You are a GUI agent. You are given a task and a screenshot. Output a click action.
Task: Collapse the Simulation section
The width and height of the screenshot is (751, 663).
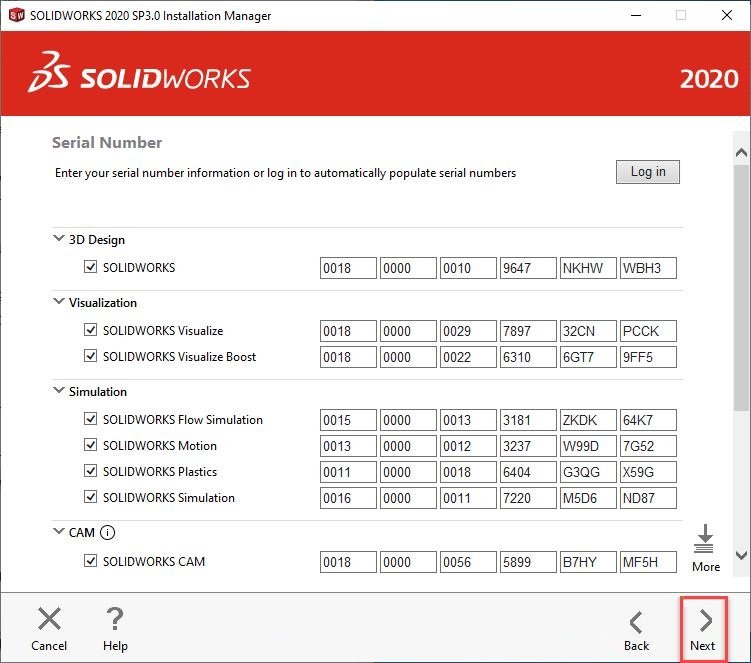58,390
